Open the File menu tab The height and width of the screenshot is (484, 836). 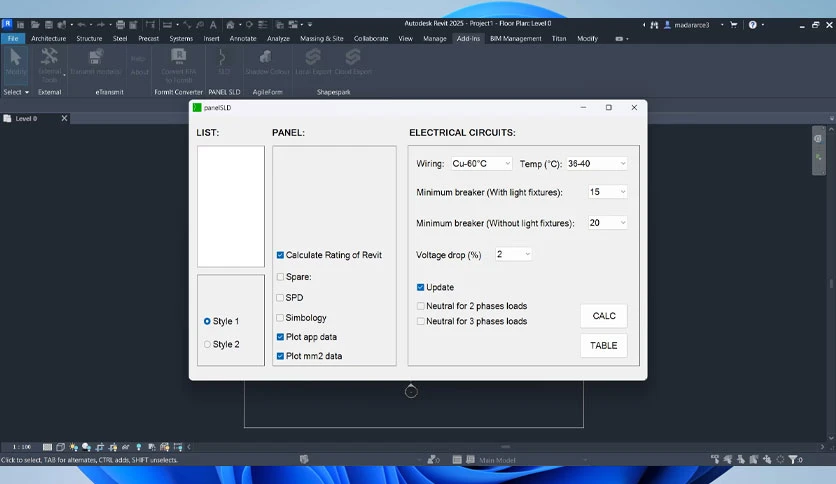[x=13, y=38]
